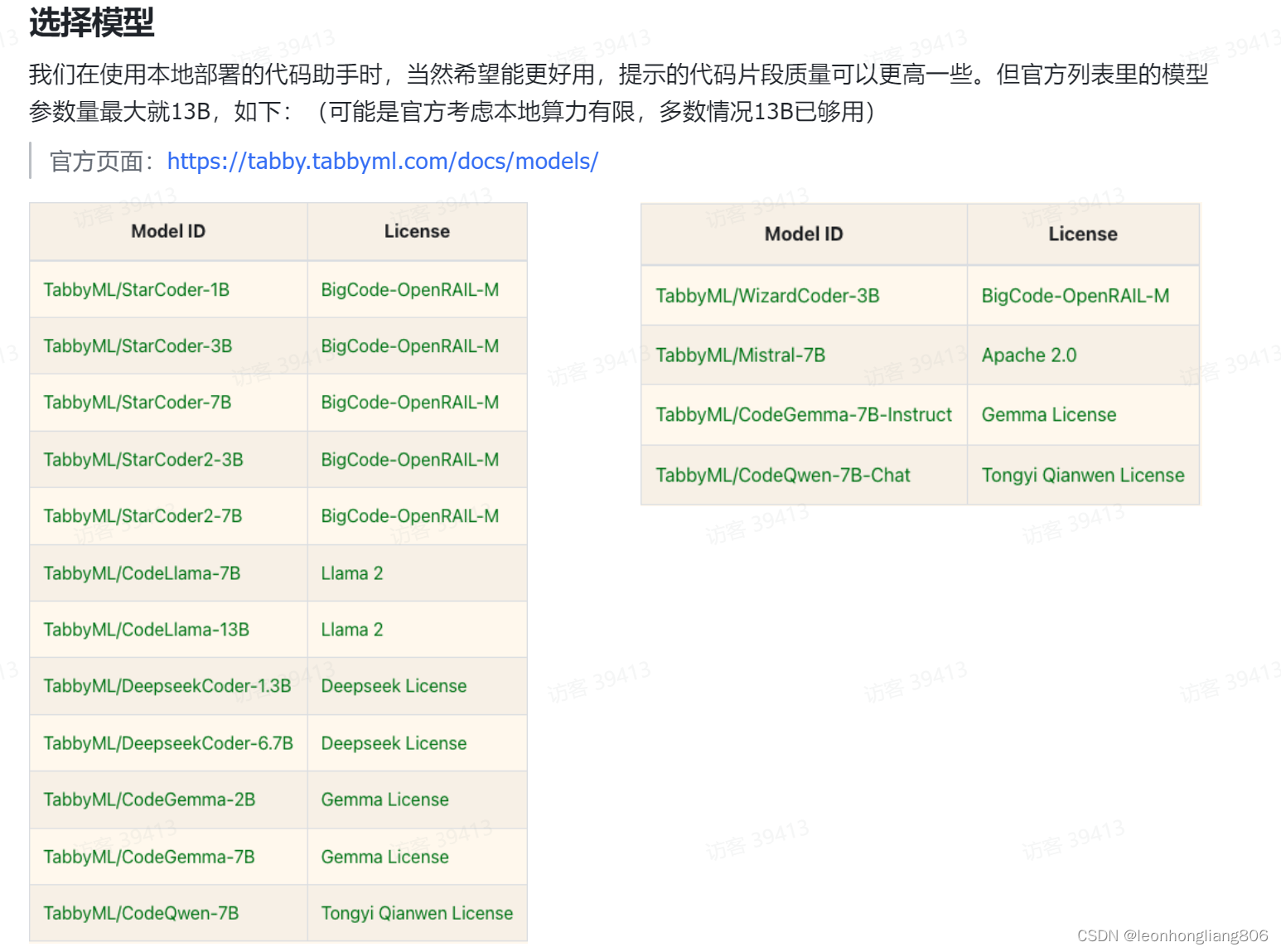Select TabbyML/DeepseekCoder-1.3B model ID
Image resolution: width=1281 pixels, height=952 pixels.
click(x=167, y=686)
